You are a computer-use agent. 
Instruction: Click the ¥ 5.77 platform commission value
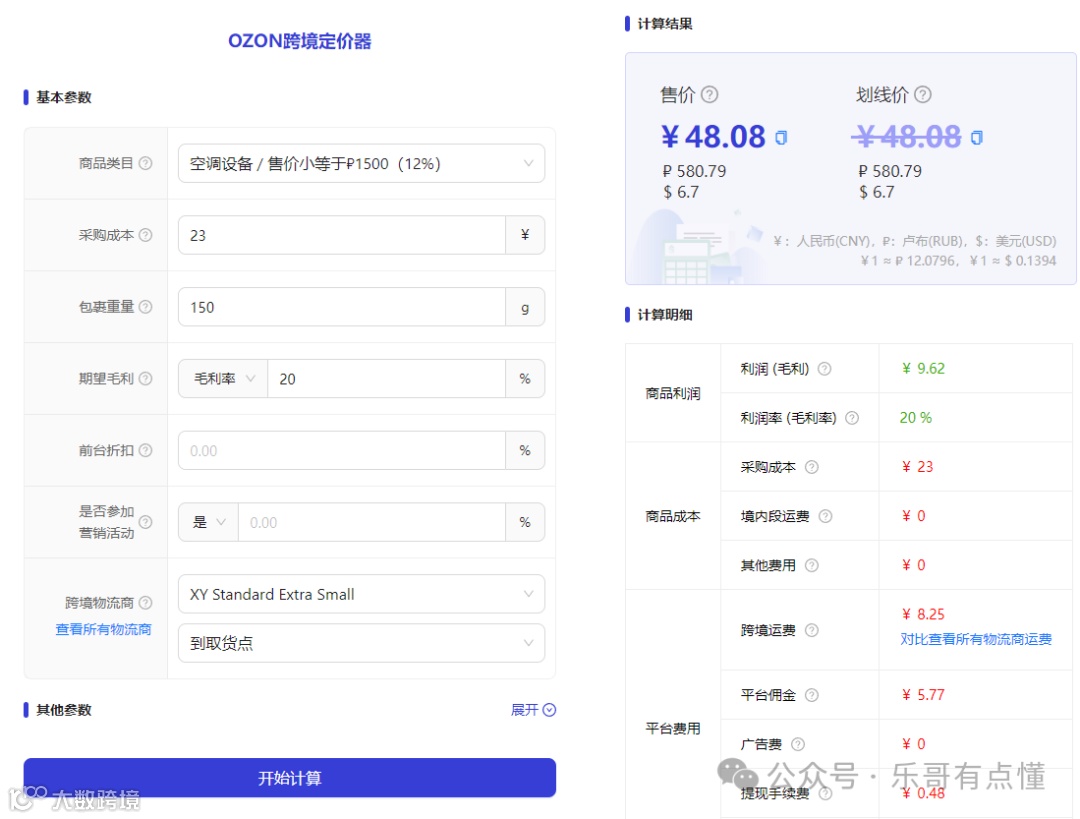(923, 695)
